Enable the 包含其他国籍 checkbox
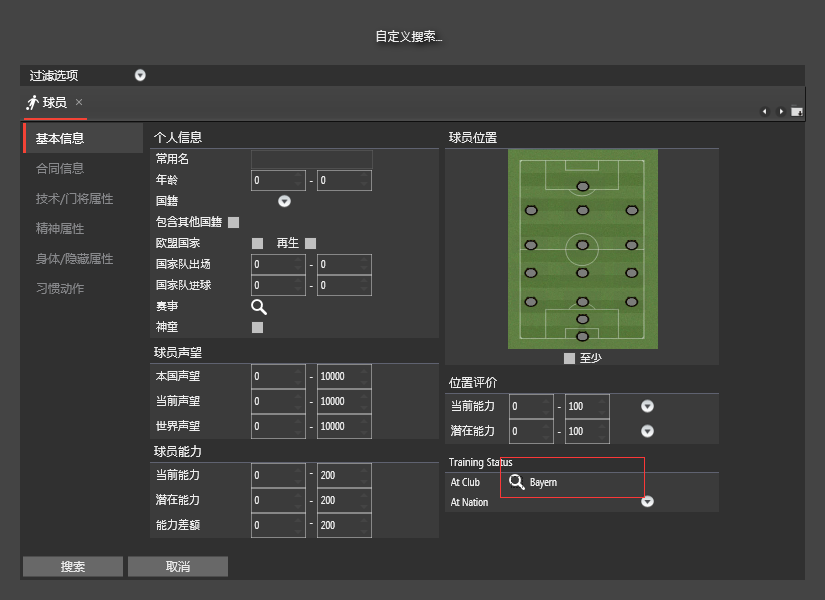The height and width of the screenshot is (600, 825). 233,222
